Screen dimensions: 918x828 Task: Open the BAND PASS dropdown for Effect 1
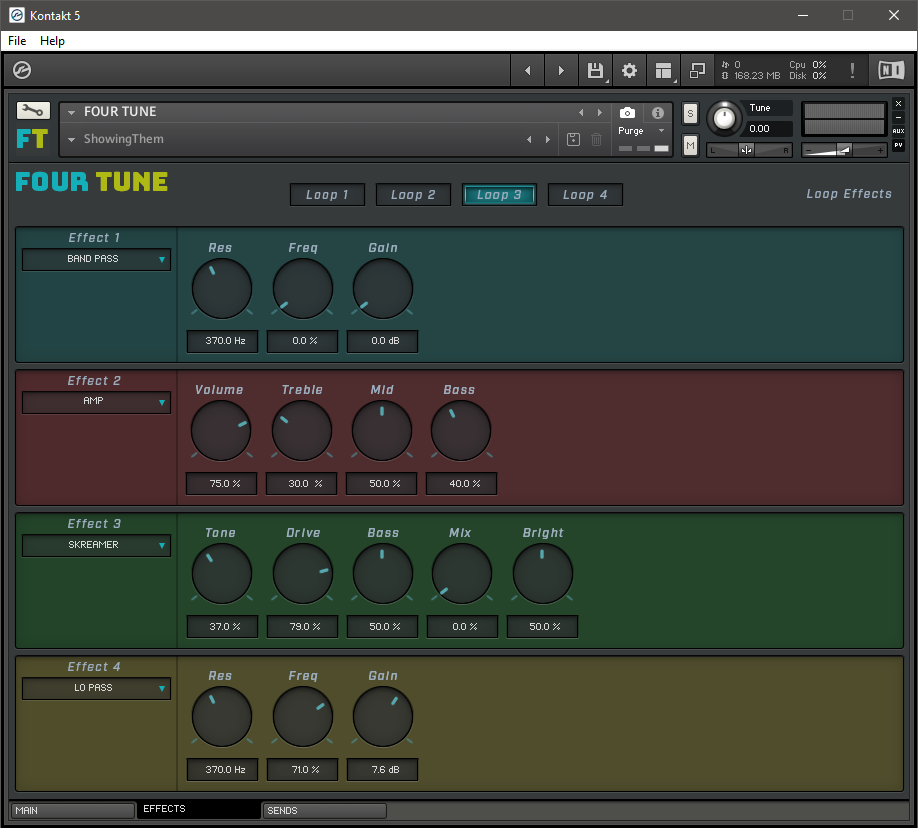95,259
